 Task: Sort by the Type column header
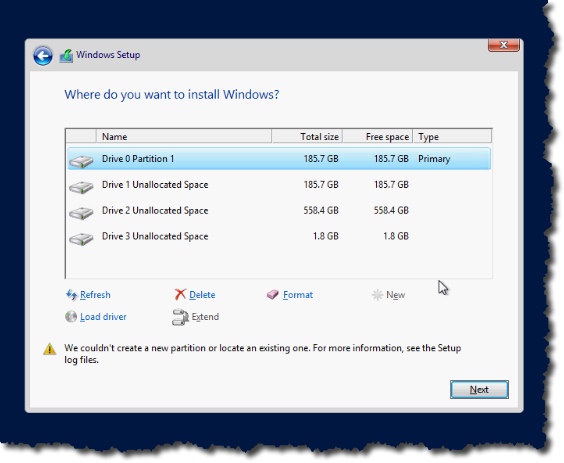click(452, 136)
